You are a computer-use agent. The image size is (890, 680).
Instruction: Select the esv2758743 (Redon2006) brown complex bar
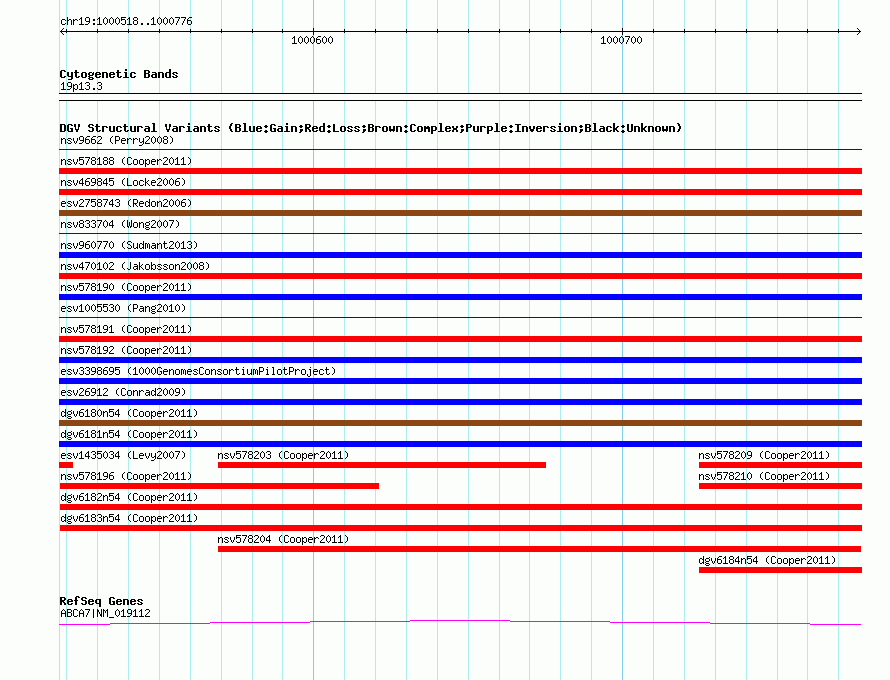click(x=460, y=213)
